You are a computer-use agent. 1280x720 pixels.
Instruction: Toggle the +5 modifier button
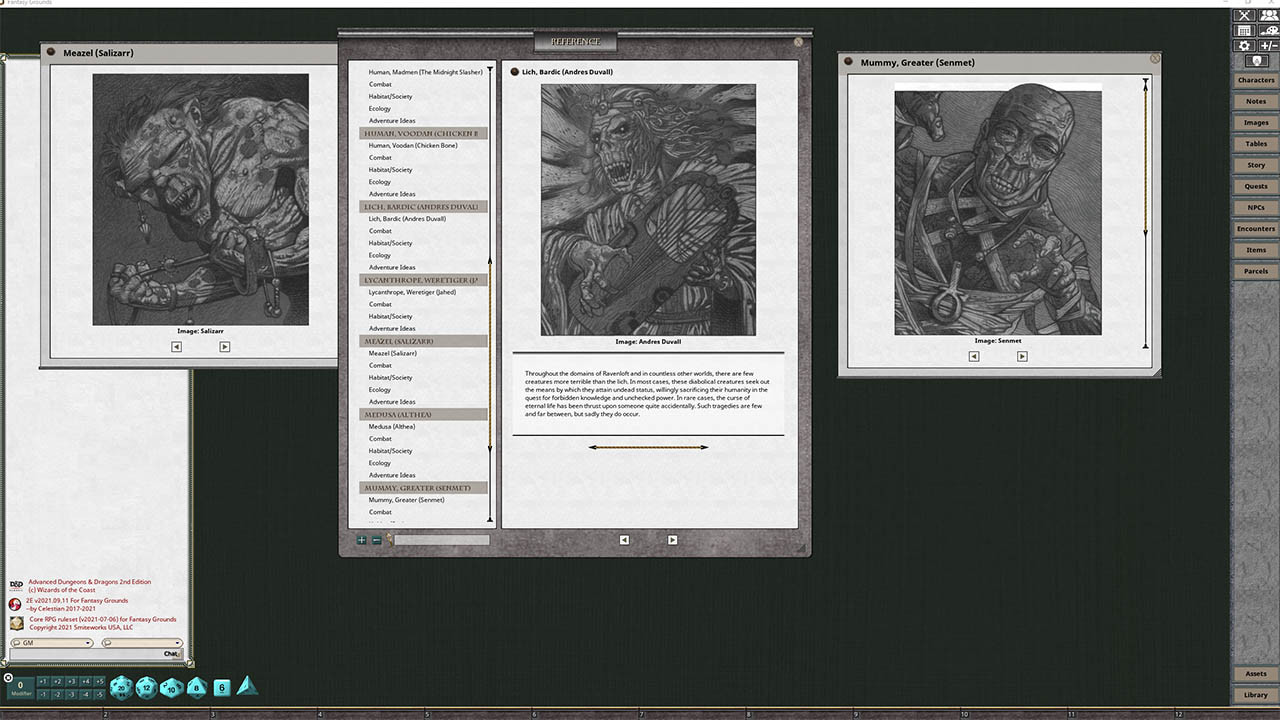pos(99,681)
